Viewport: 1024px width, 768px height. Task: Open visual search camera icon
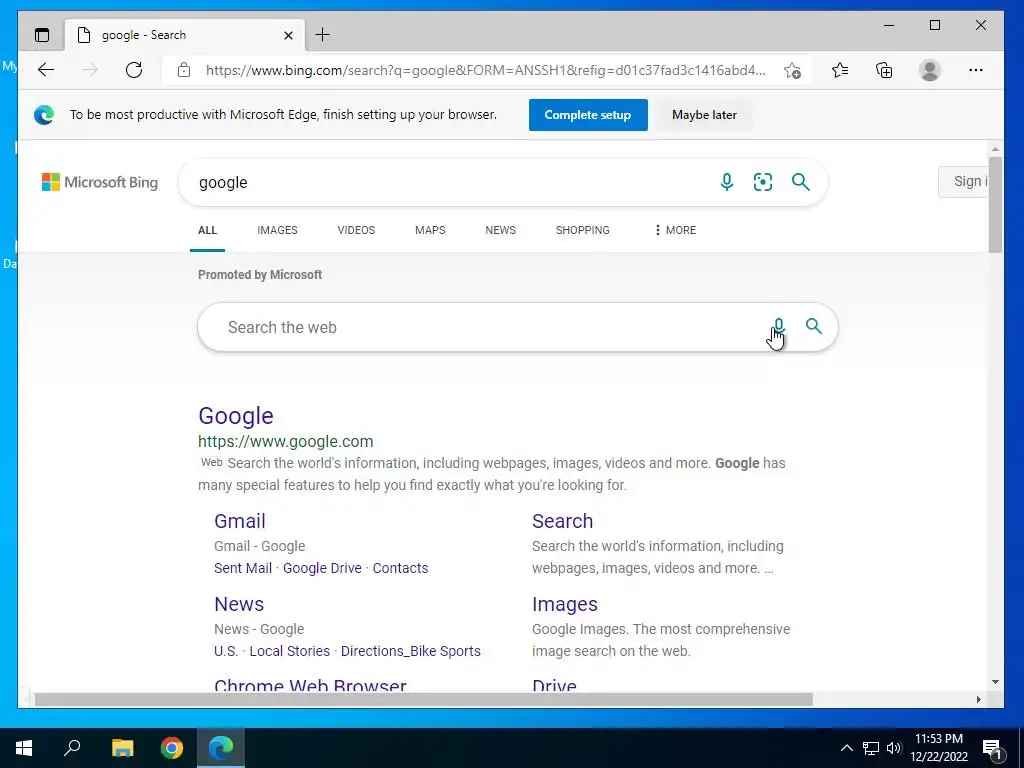point(763,182)
